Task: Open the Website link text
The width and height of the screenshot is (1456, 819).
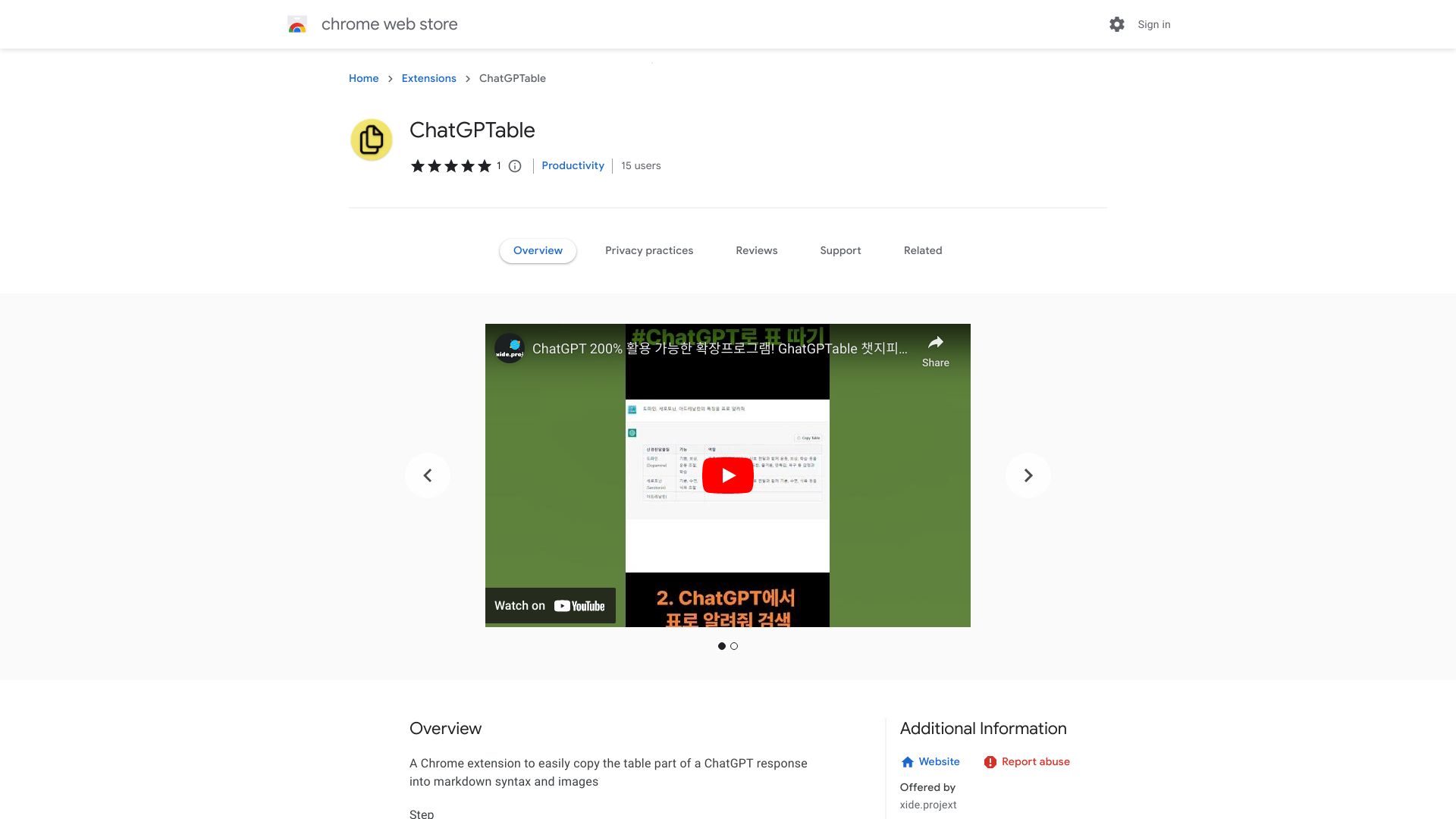Action: pos(940,762)
